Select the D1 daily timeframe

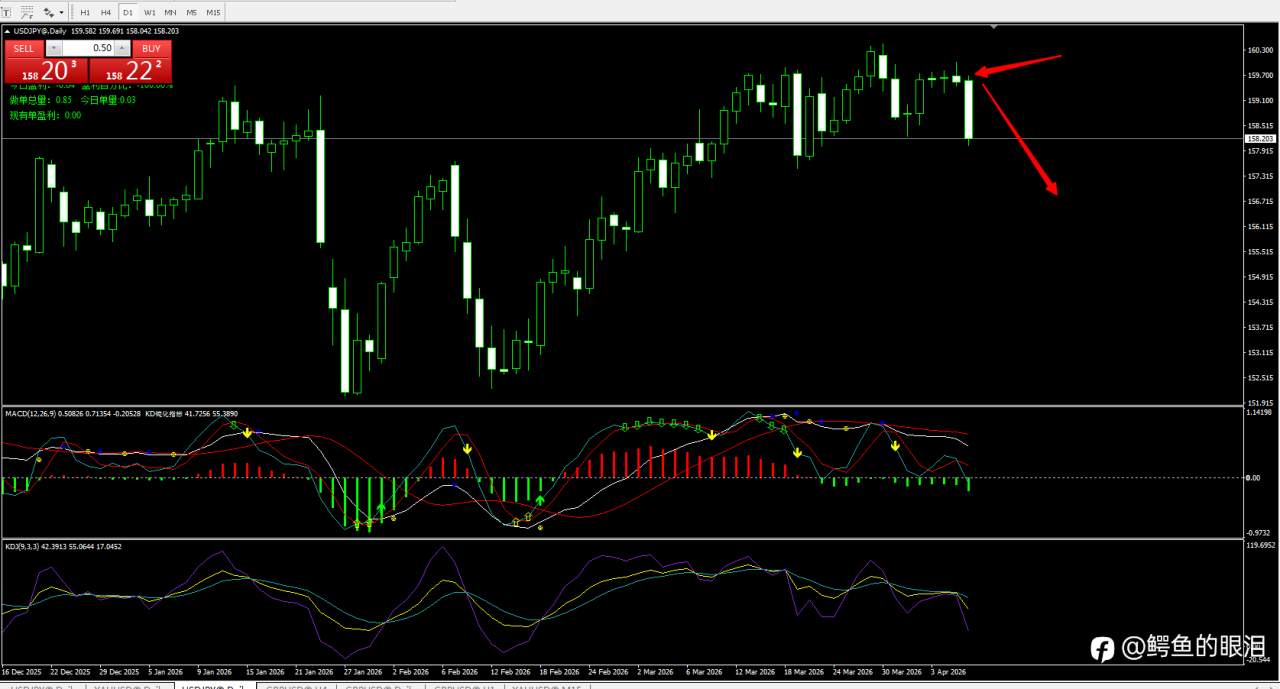(x=128, y=13)
